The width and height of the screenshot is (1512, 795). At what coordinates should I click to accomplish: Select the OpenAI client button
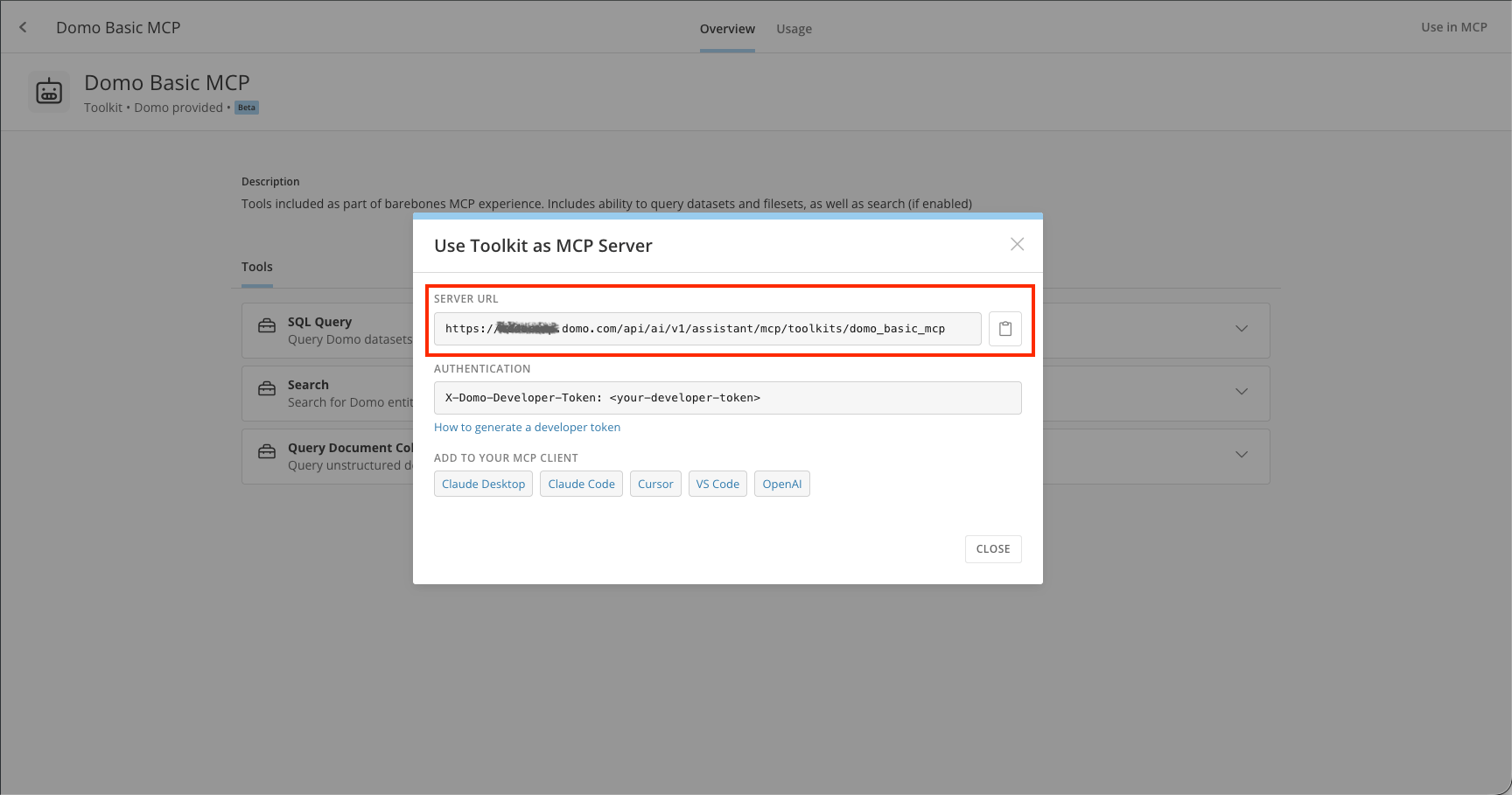point(782,484)
